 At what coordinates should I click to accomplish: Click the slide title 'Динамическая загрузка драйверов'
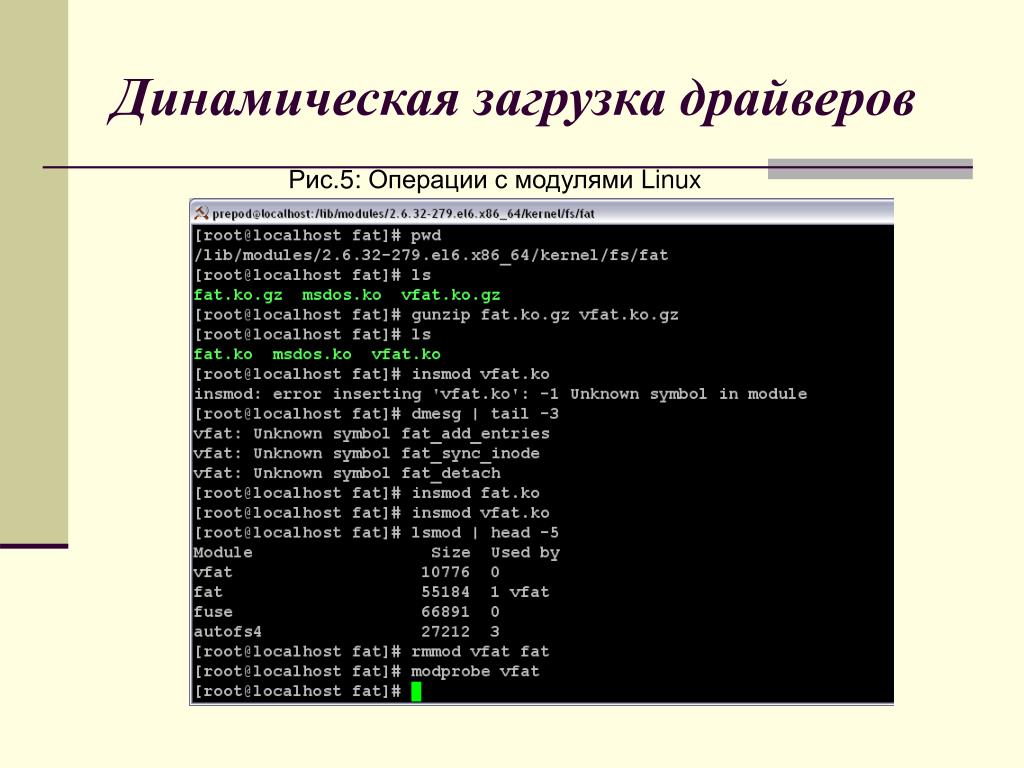[511, 99]
